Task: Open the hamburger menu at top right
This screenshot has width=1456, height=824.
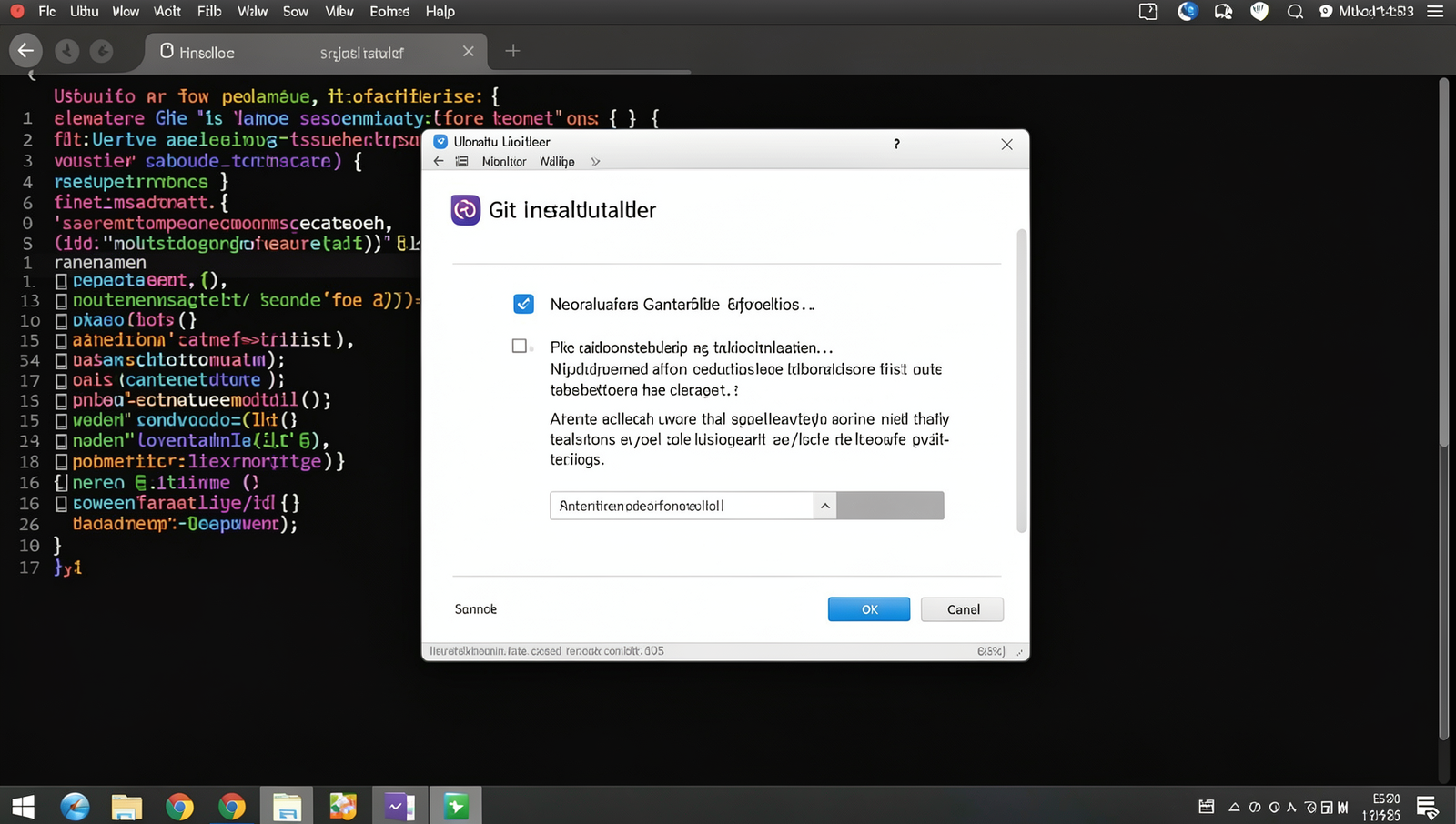Action: 1435,12
